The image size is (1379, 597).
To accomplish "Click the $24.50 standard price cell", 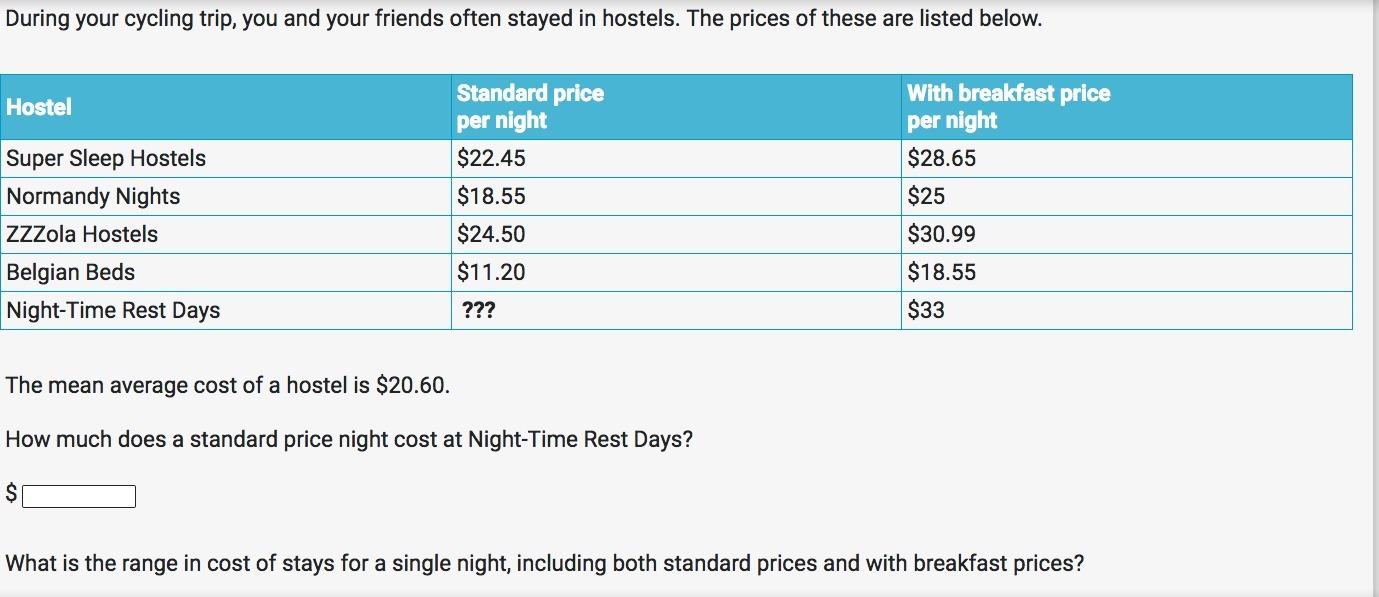I will point(491,234).
